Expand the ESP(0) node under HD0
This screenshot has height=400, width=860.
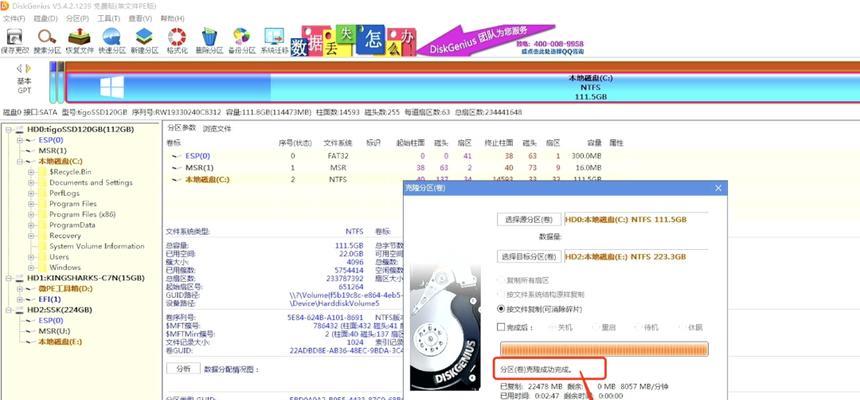click(x=20, y=140)
